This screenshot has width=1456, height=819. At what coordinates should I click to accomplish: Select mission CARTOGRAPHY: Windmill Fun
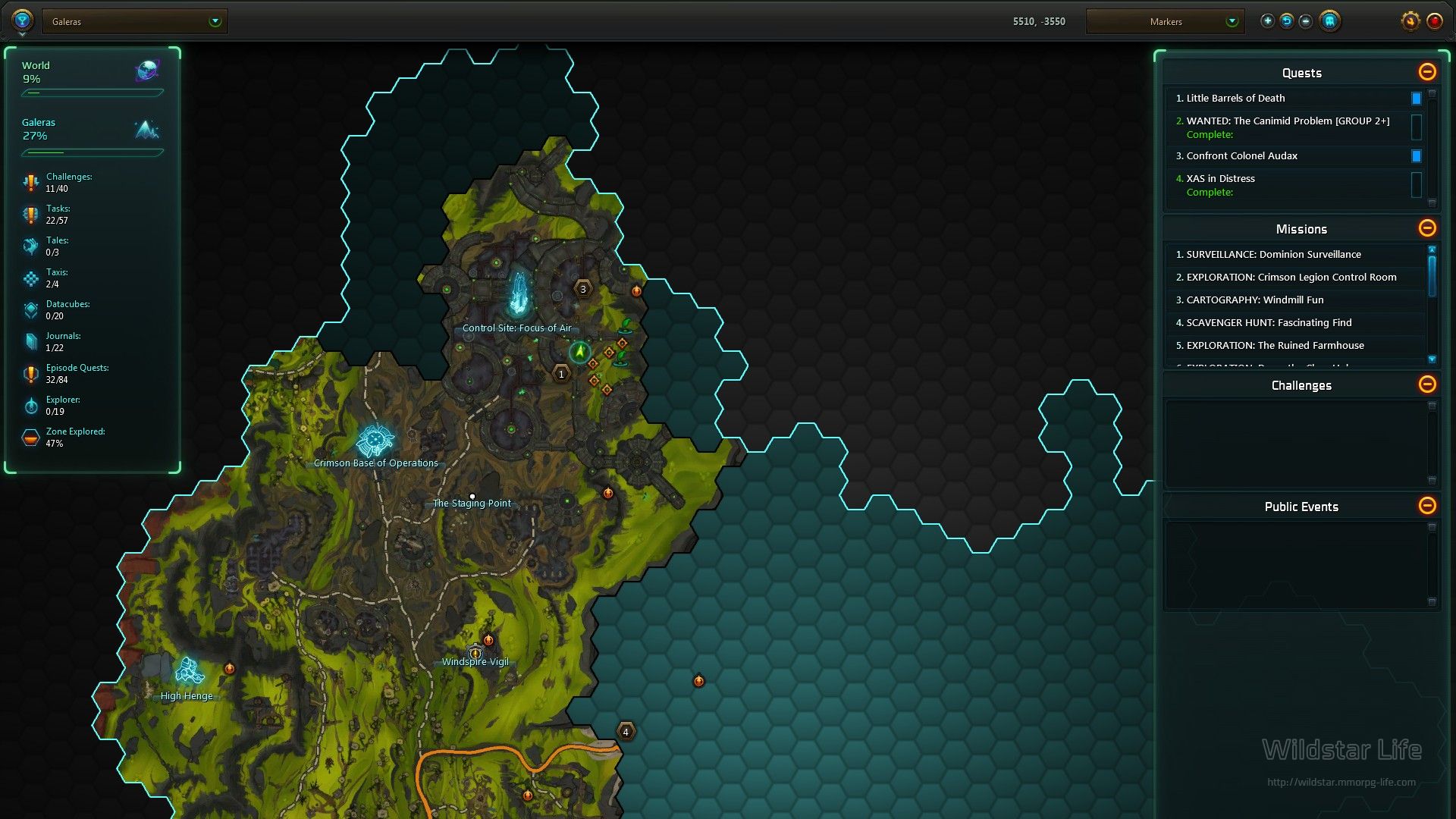tap(1296, 300)
